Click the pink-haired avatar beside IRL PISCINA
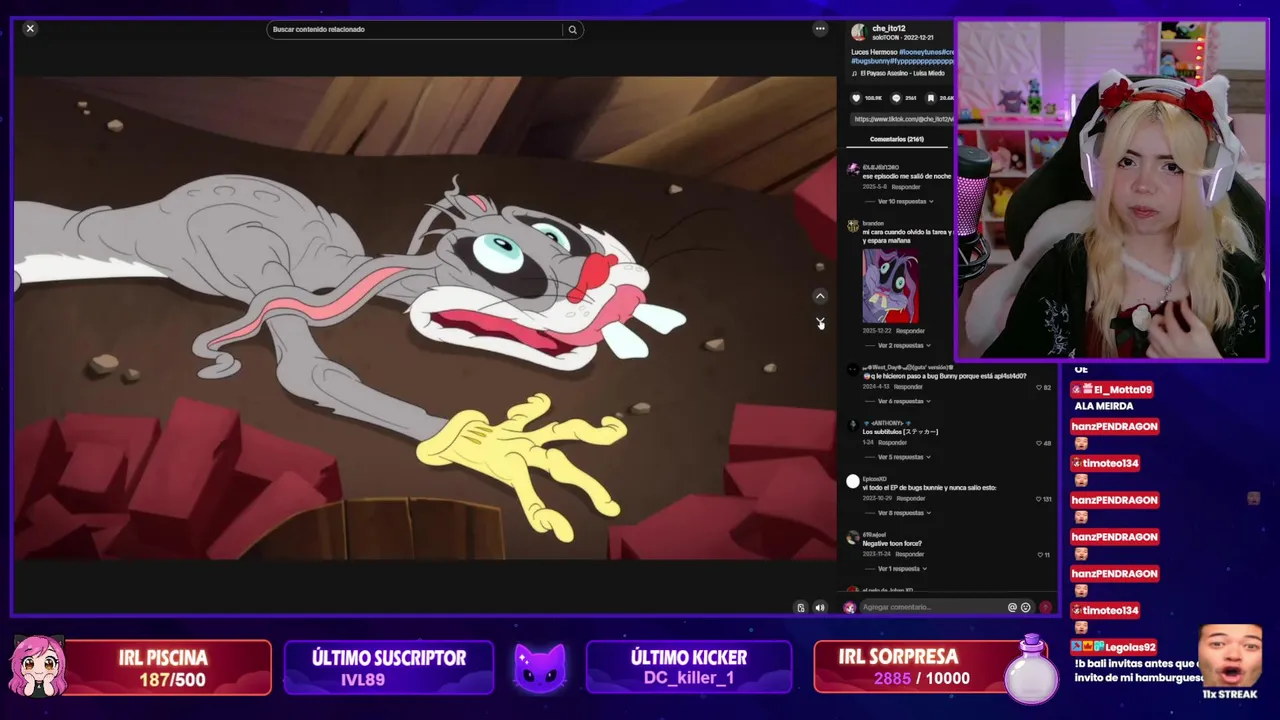This screenshot has height=720, width=1280. coord(38,667)
